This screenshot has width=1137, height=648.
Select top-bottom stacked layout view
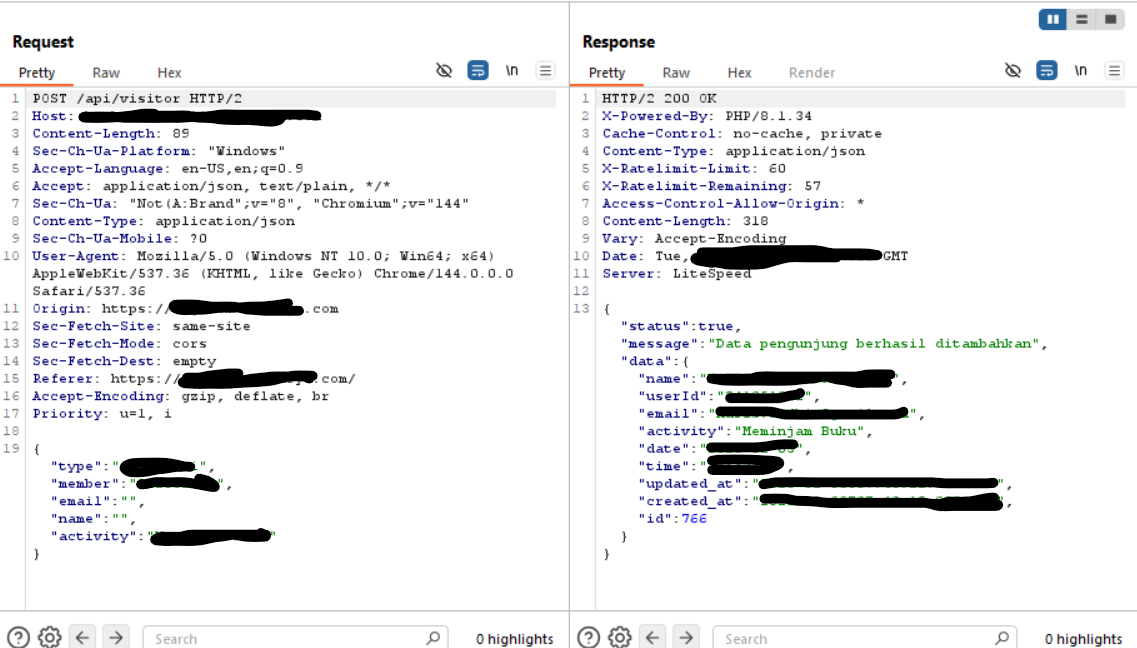pyautogui.click(x=1081, y=20)
